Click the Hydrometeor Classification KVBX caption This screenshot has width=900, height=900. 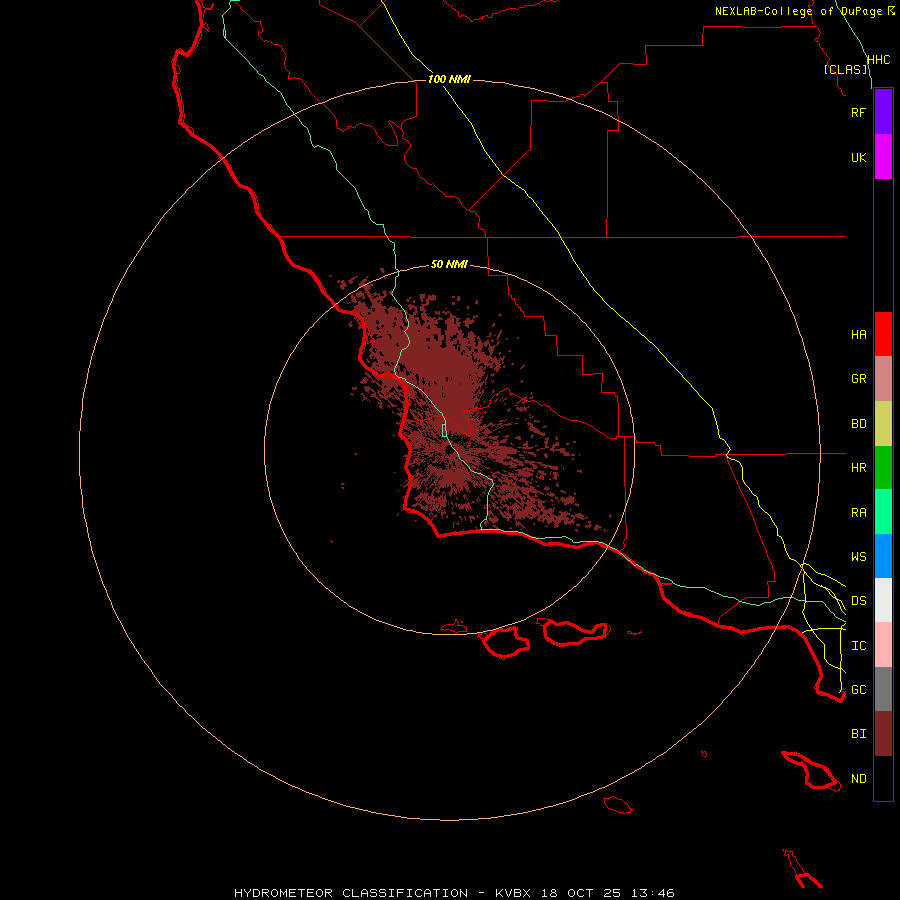click(454, 893)
